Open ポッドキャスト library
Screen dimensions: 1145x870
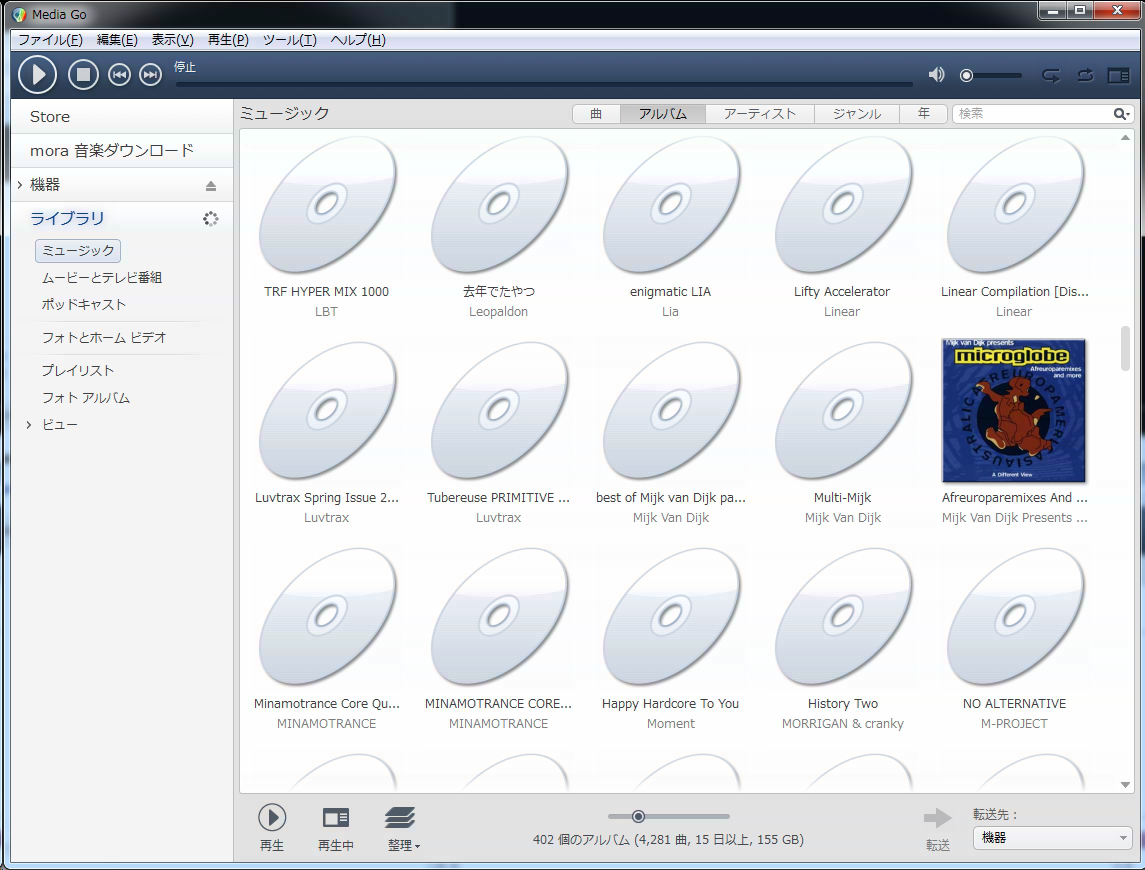click(83, 305)
